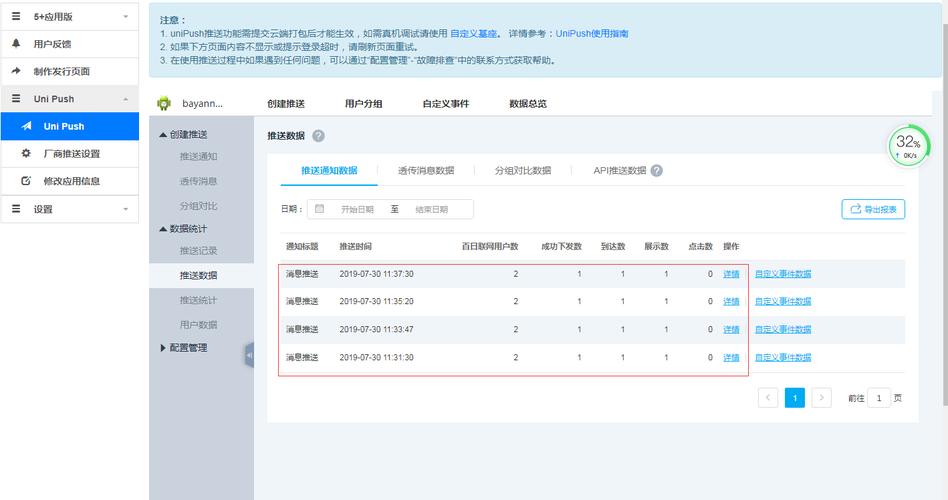Click the help icon next to 推送数据 heading
The image size is (948, 500).
click(319, 136)
